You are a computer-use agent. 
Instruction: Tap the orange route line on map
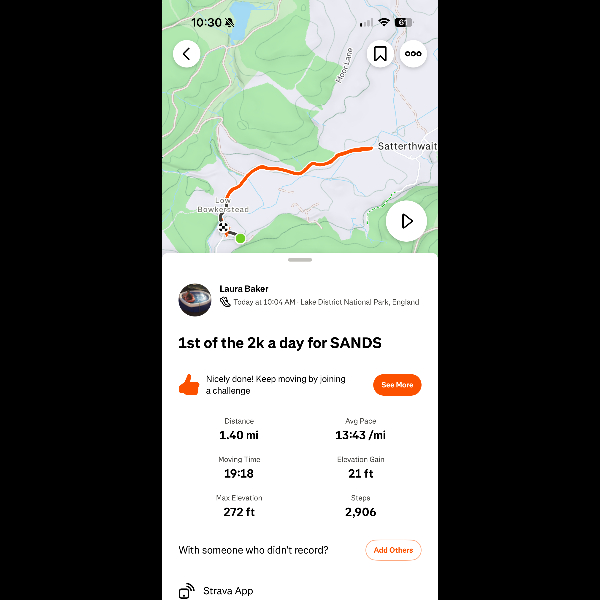[x=300, y=167]
